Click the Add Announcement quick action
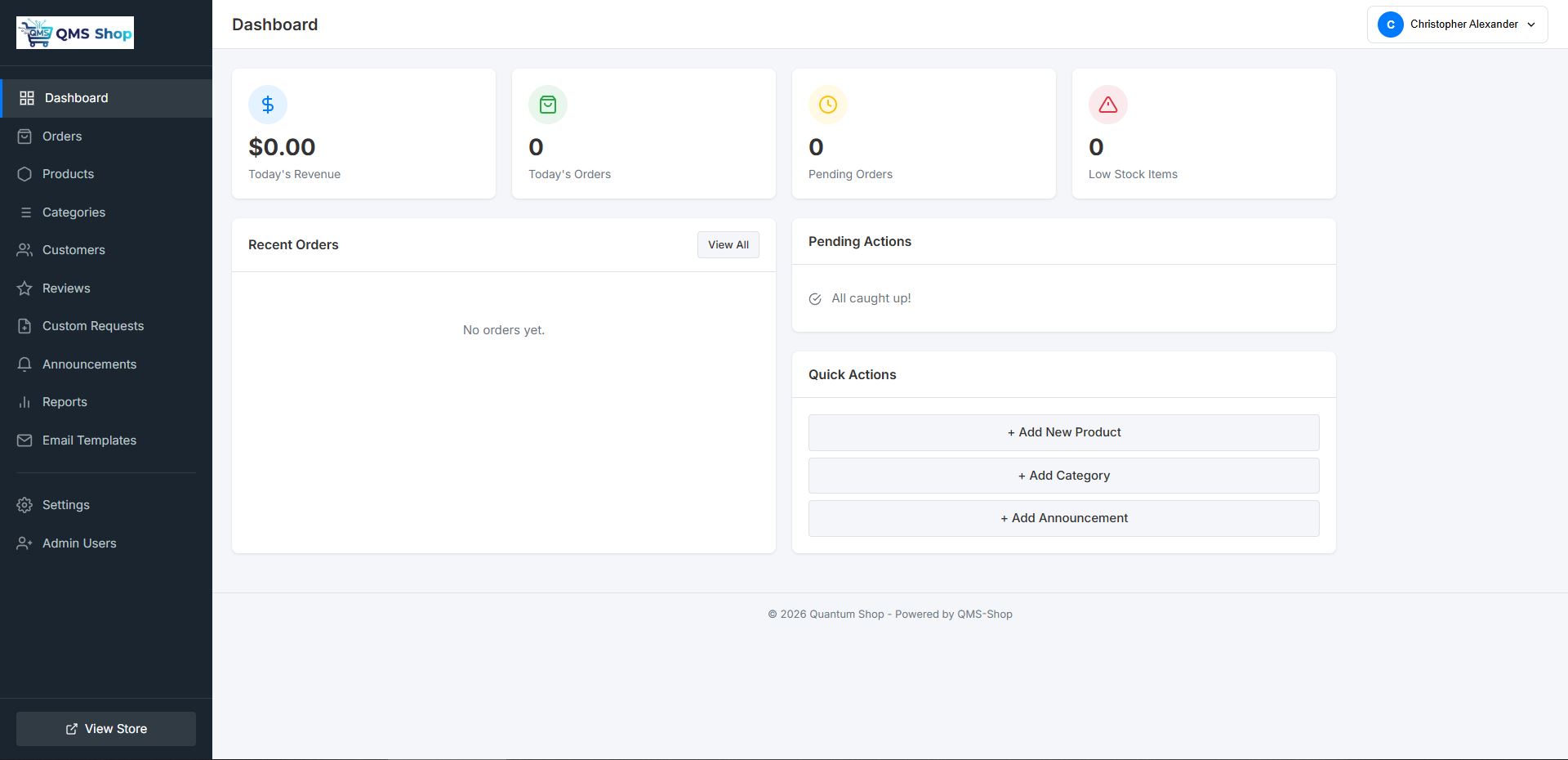This screenshot has width=1568, height=760. click(1062, 517)
